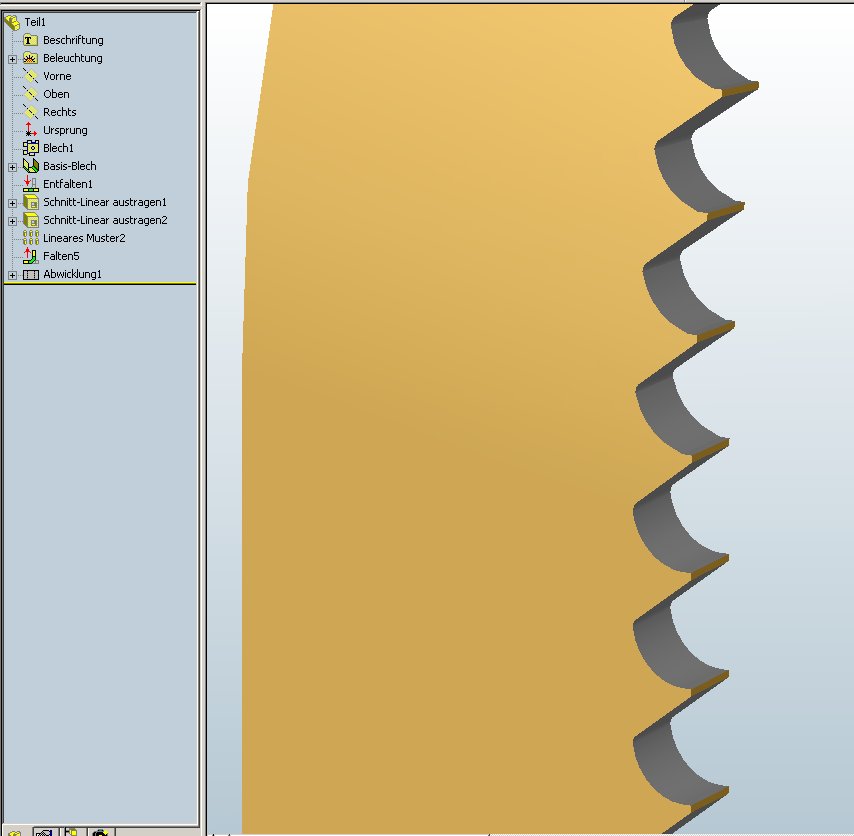Click the Beschriftung annotations folder icon
This screenshot has width=854, height=836.
click(30, 40)
